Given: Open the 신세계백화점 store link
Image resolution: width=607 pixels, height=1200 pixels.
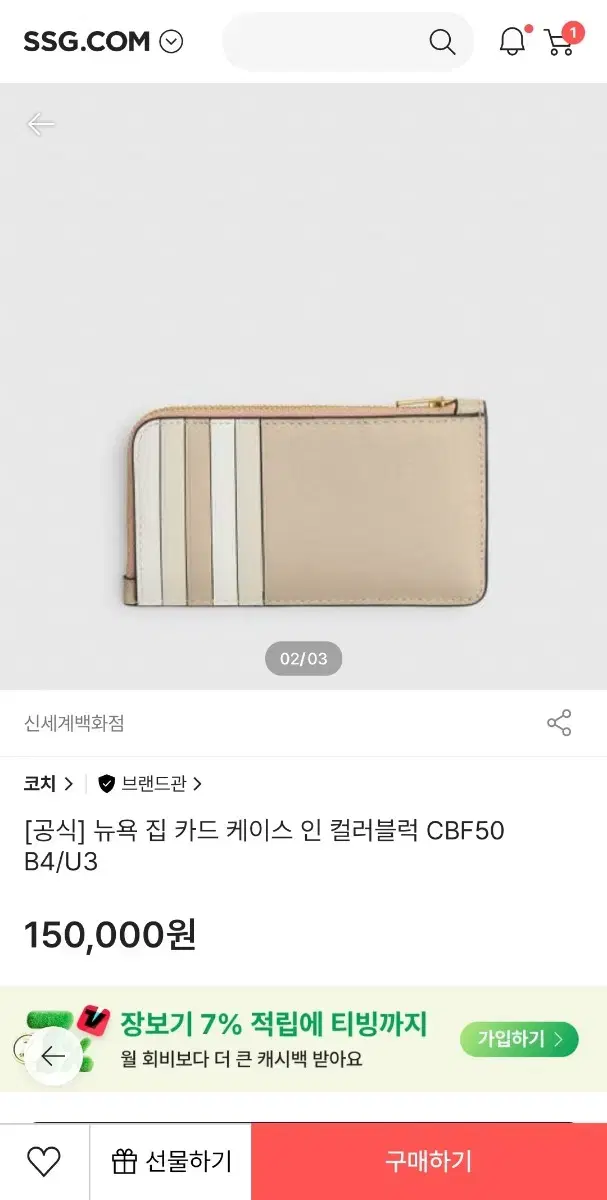Looking at the screenshot, I should 74,723.
